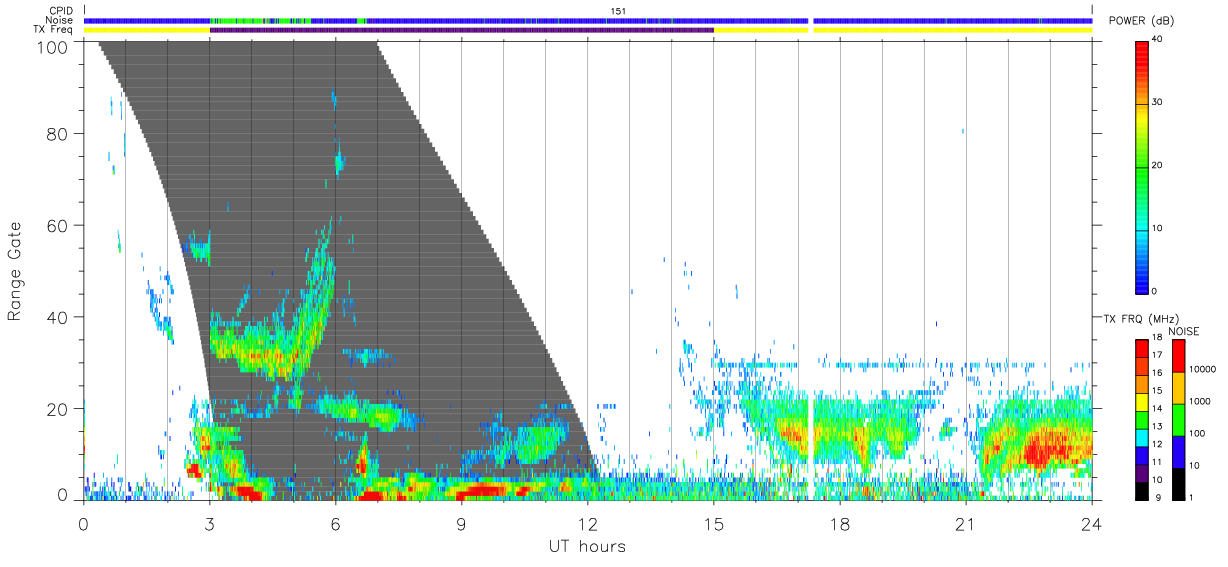Click x-axis tick label '9'

tap(461, 523)
